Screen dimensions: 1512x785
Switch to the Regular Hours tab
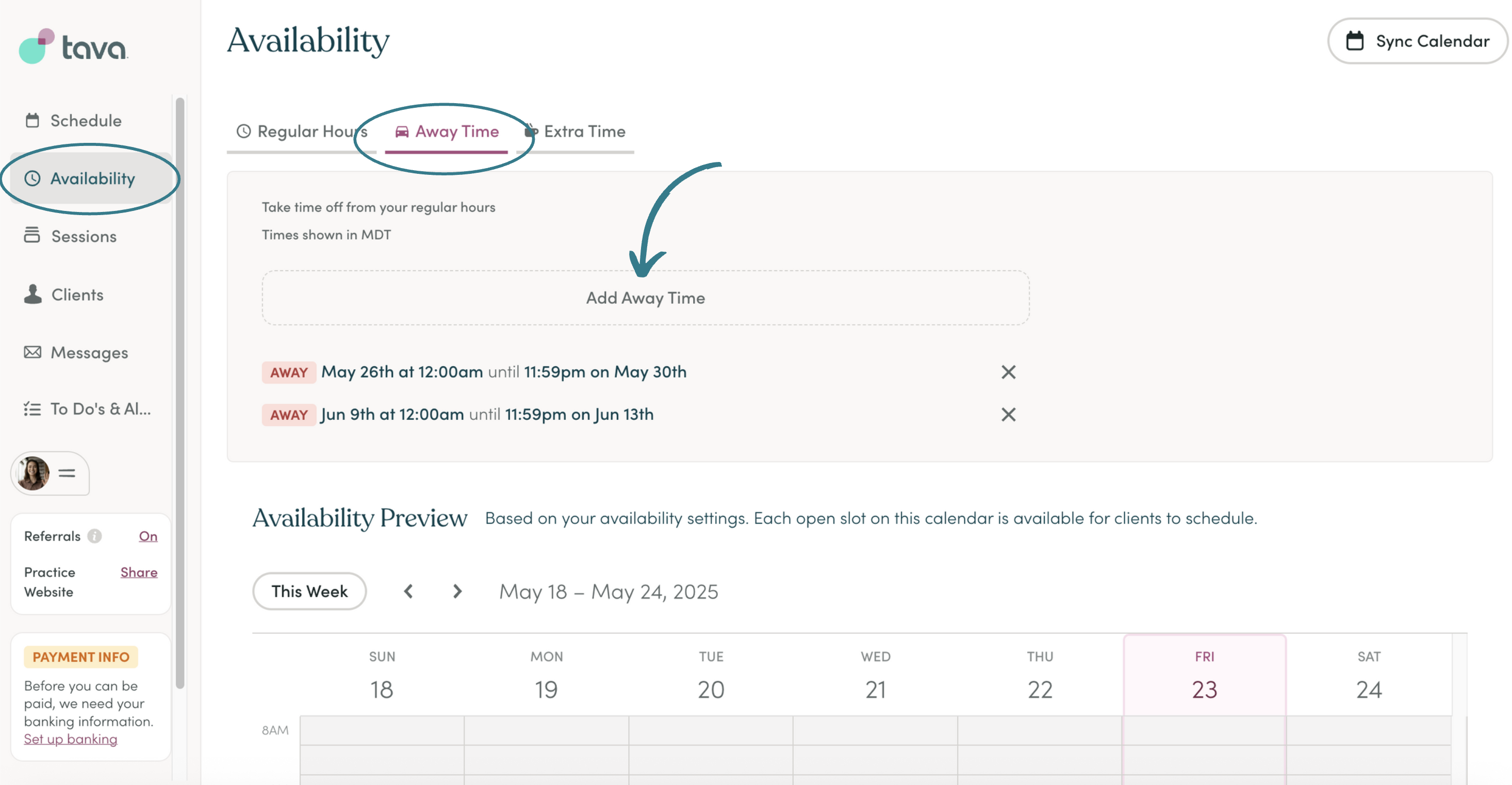[x=302, y=132]
